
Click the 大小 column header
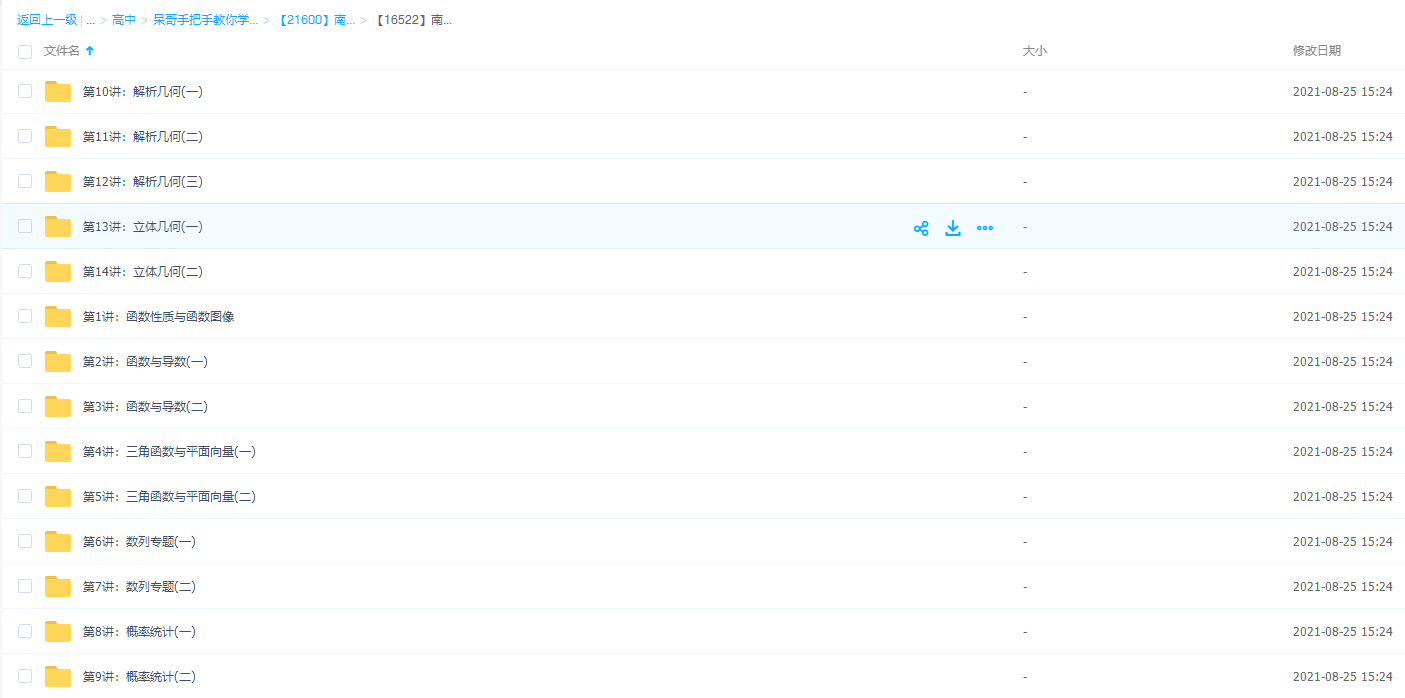pos(1034,51)
